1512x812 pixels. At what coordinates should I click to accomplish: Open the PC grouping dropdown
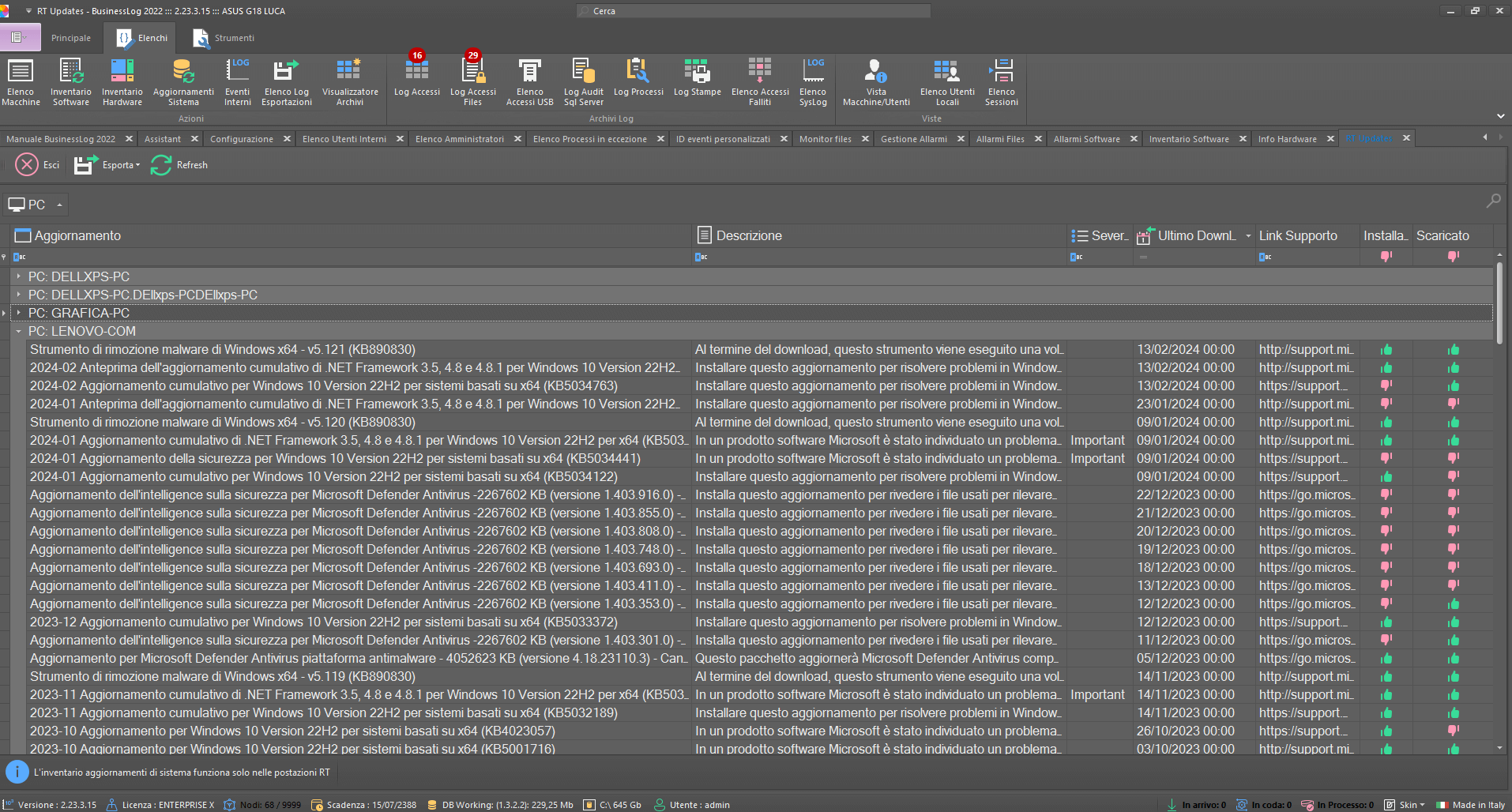click(x=36, y=205)
